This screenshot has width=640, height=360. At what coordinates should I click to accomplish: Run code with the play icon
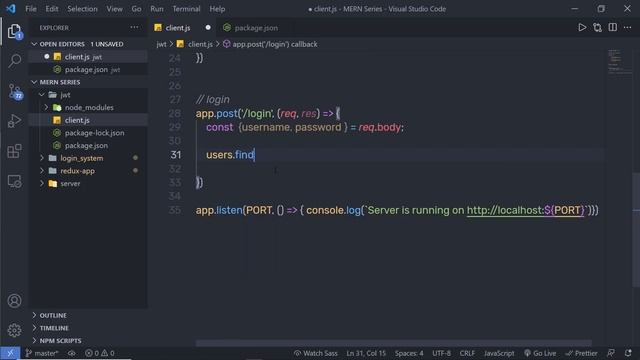(582, 28)
